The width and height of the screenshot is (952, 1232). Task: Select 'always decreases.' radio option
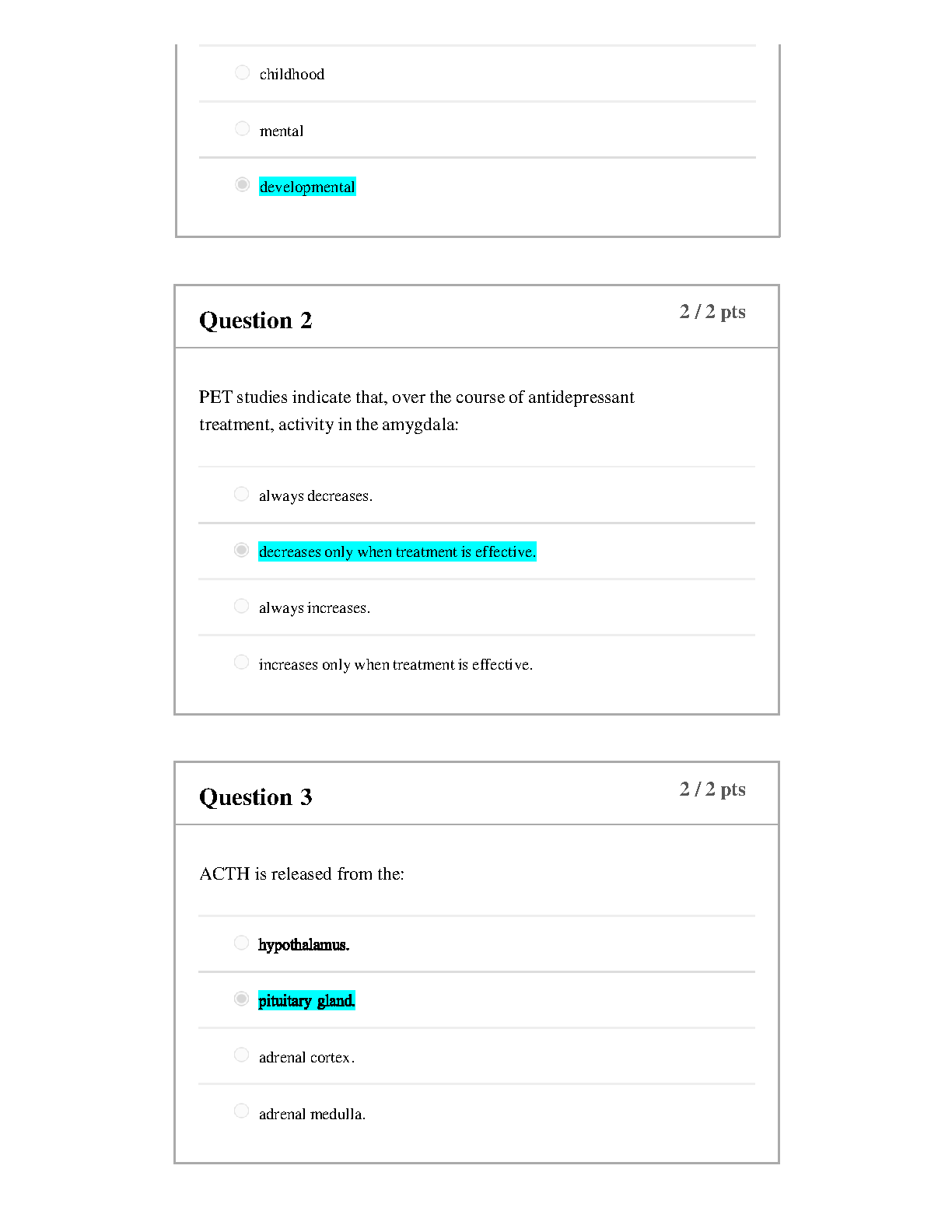click(x=241, y=494)
